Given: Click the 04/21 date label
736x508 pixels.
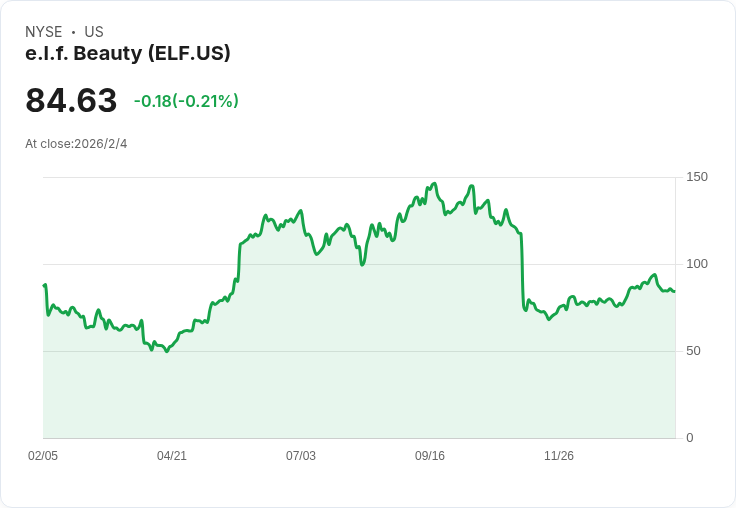Looking at the screenshot, I should (x=172, y=456).
